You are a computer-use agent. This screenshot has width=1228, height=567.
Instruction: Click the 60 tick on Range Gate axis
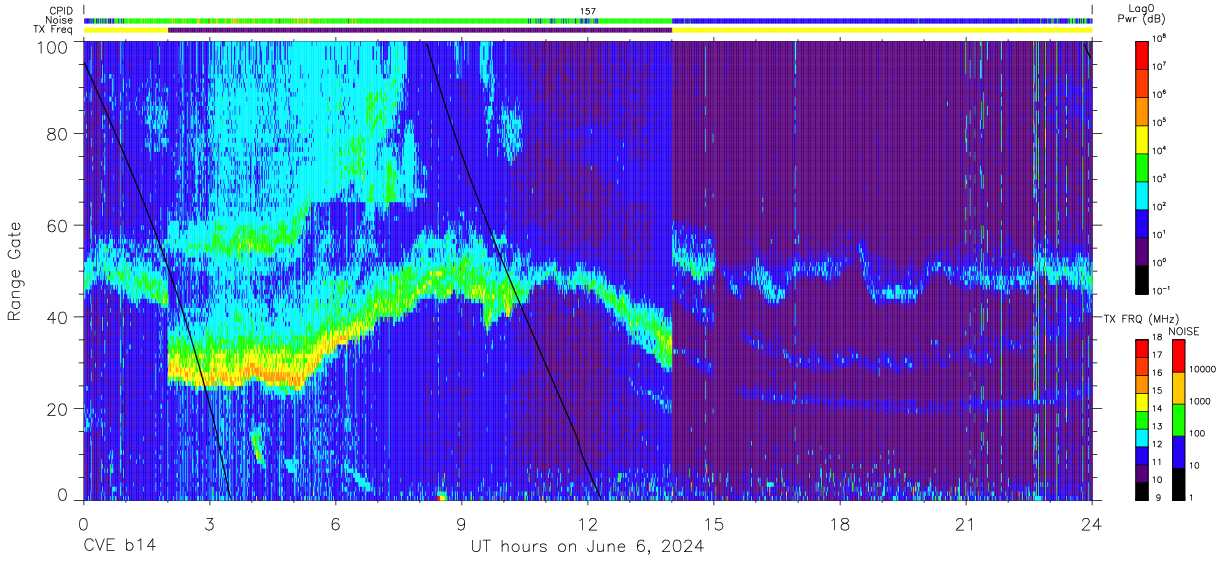[57, 225]
